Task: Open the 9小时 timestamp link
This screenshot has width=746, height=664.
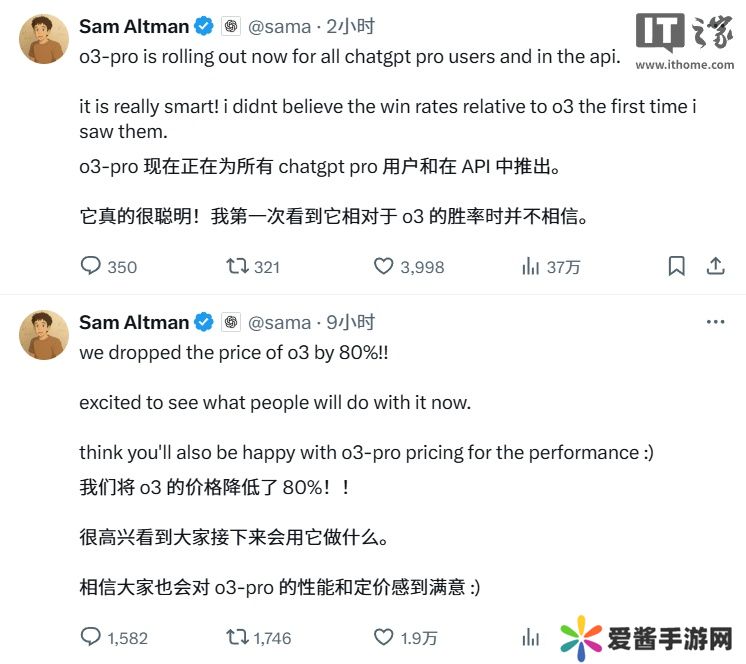Action: click(351, 322)
